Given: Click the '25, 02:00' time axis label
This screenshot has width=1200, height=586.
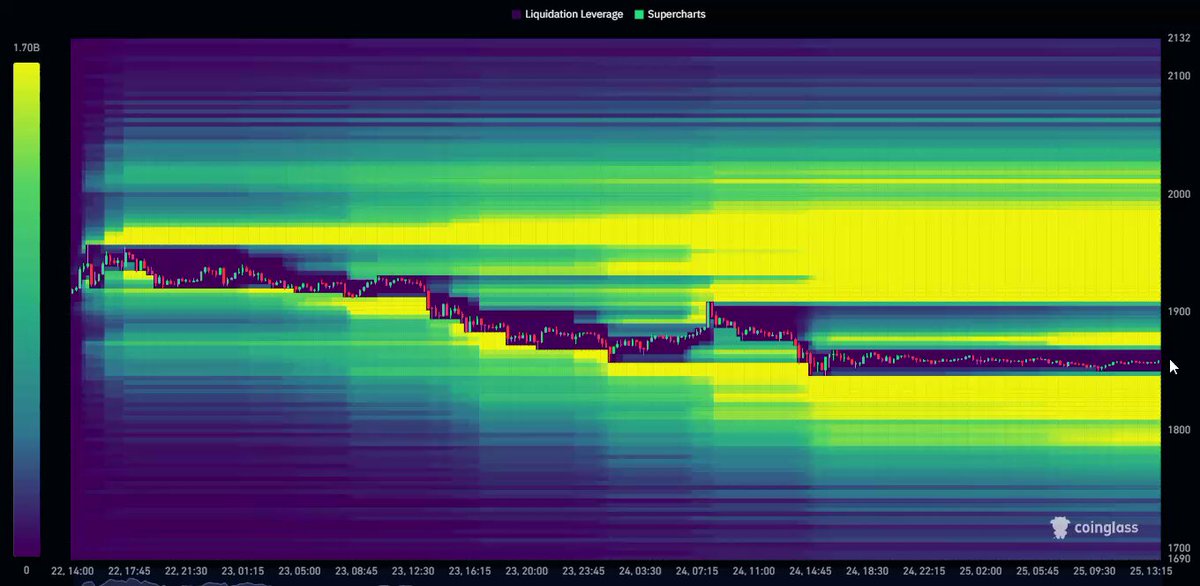Looking at the screenshot, I should [983, 571].
